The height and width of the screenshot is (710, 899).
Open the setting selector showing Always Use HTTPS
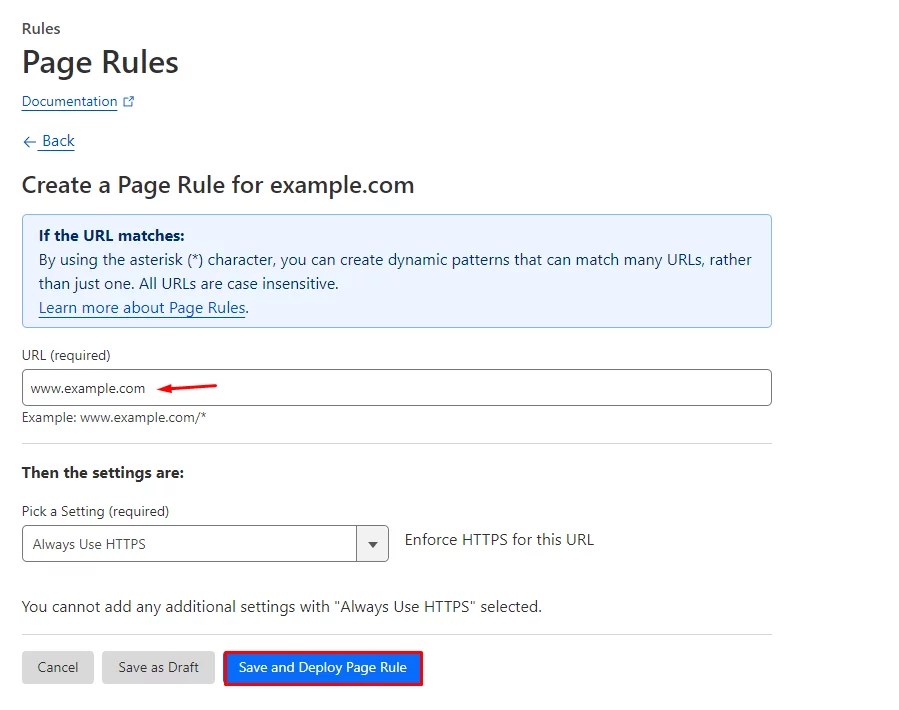(x=190, y=543)
